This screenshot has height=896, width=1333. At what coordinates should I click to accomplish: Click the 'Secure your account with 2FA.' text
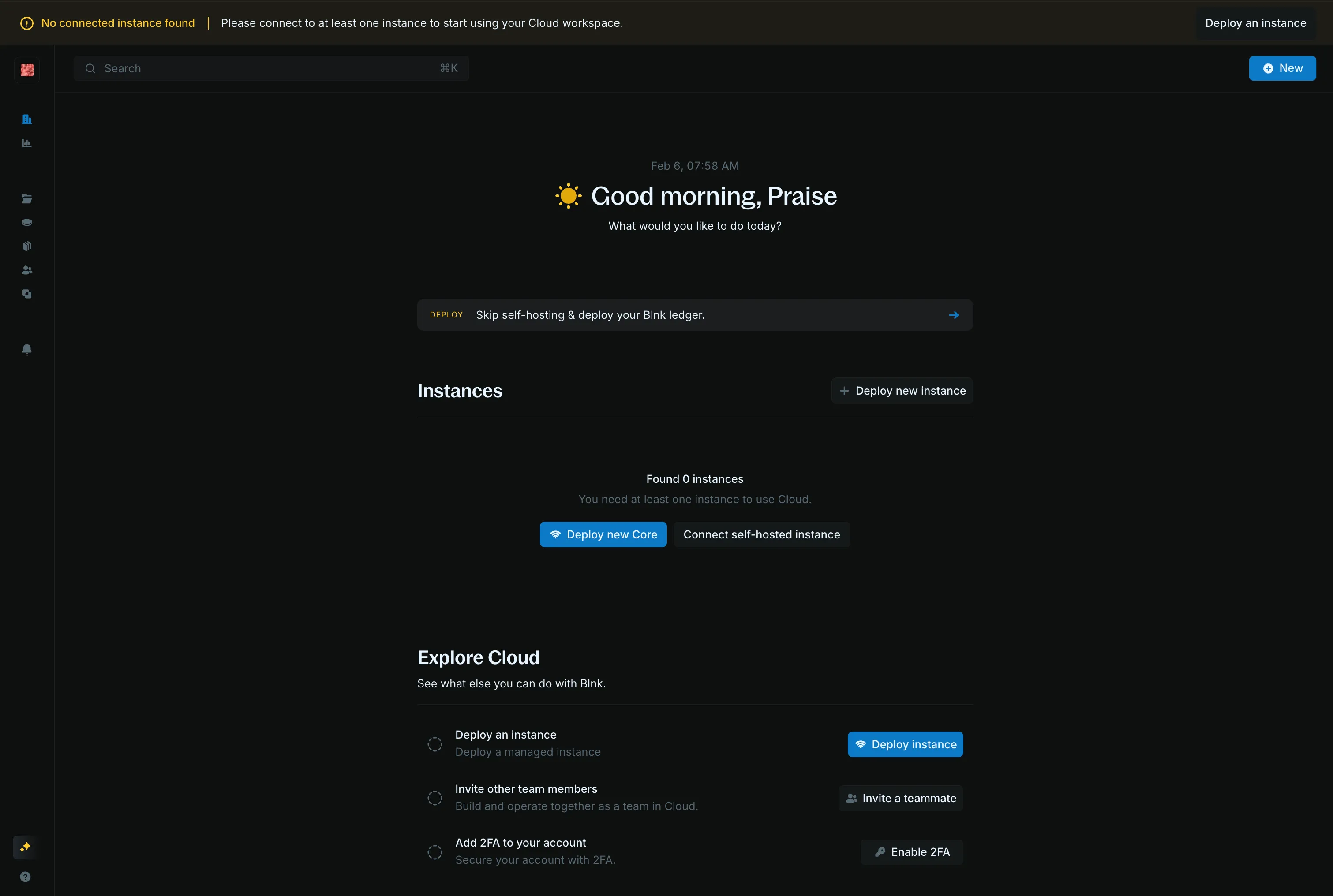pyautogui.click(x=535, y=860)
